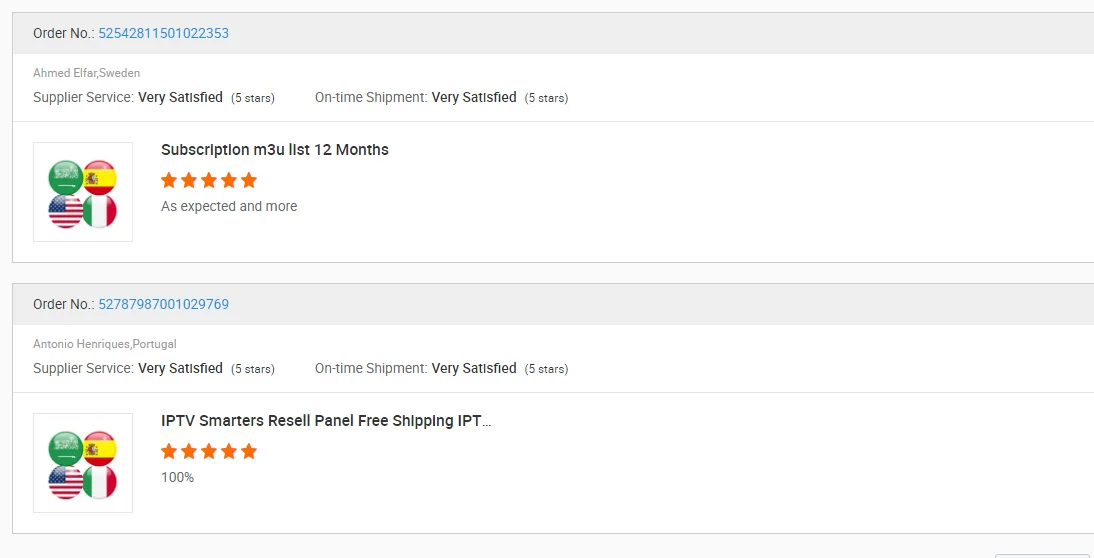Click the USA flag in the IPTV Smarters thumbnail
The width and height of the screenshot is (1094, 558).
click(x=66, y=482)
